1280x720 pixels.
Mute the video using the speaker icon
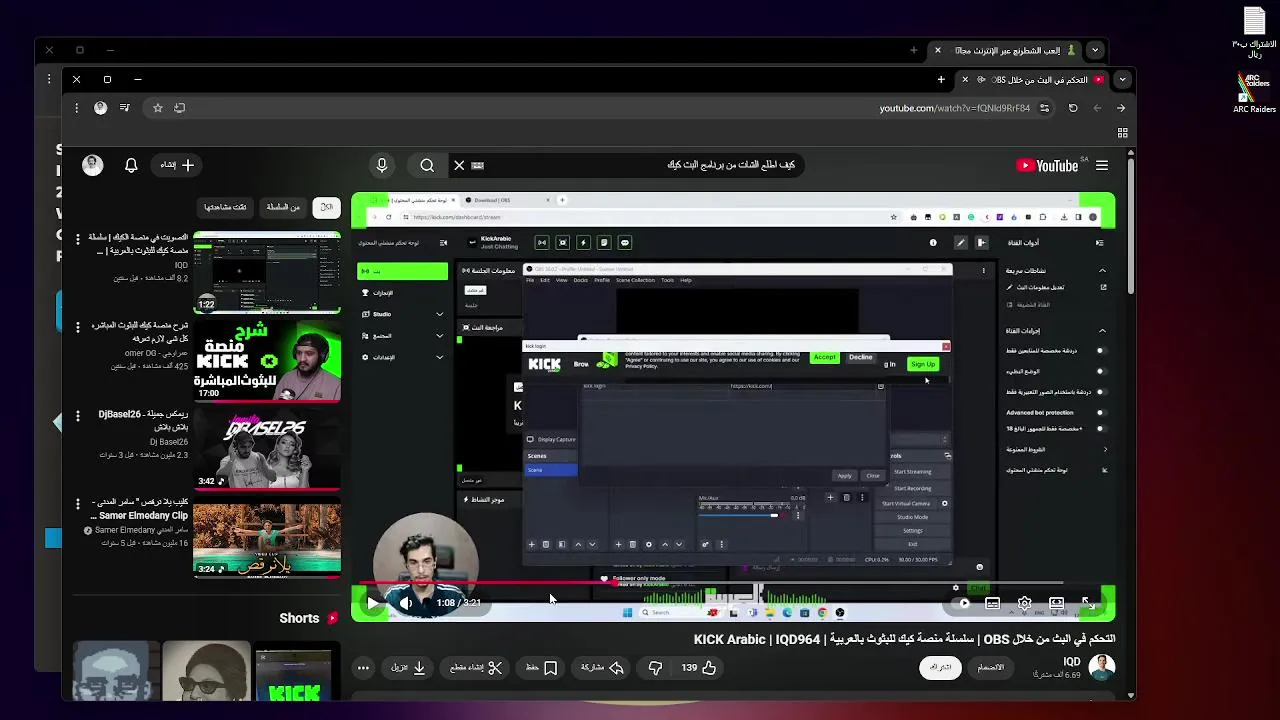click(406, 603)
